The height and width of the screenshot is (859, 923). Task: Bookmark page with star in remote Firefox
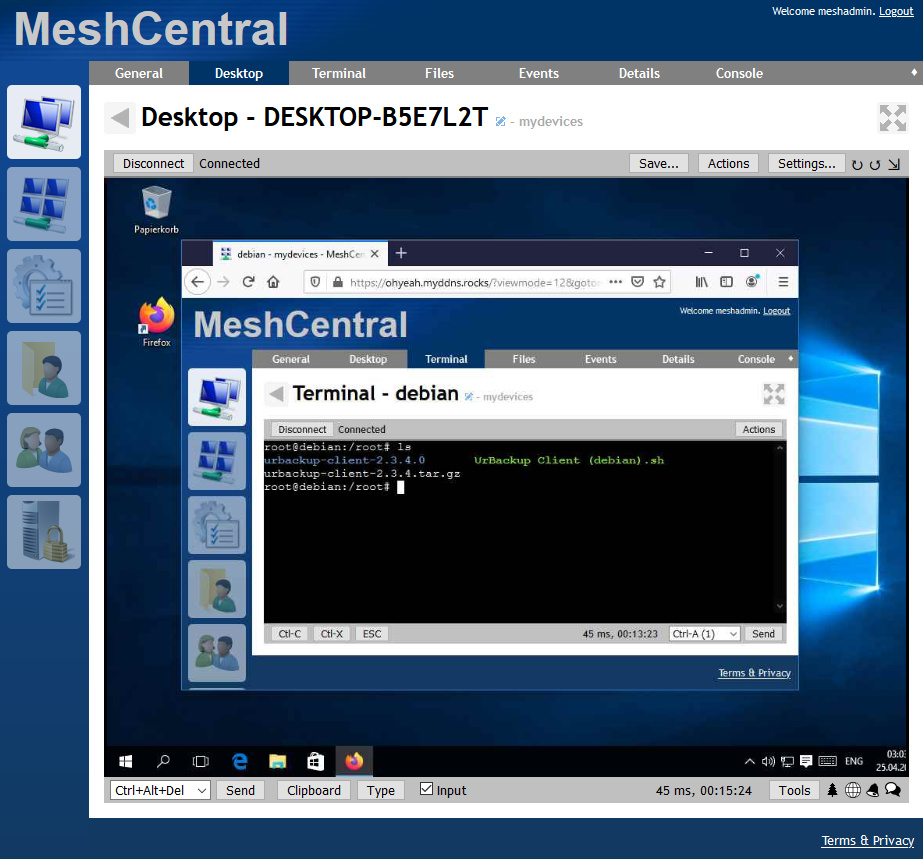[659, 282]
